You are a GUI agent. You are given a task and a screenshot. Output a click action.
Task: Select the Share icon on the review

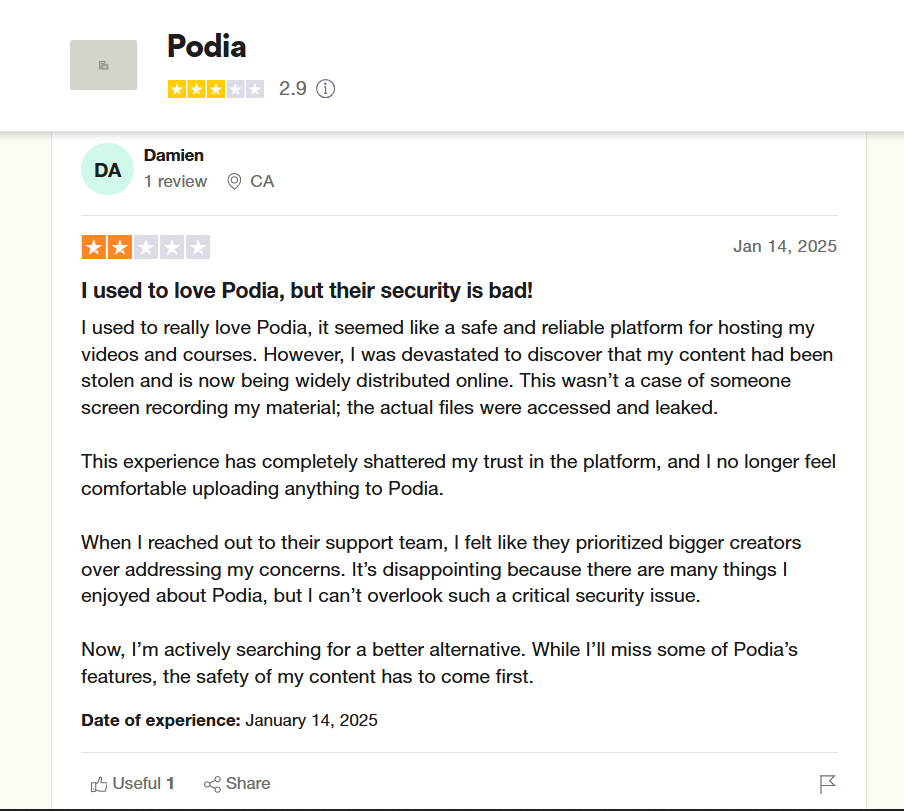(x=211, y=783)
